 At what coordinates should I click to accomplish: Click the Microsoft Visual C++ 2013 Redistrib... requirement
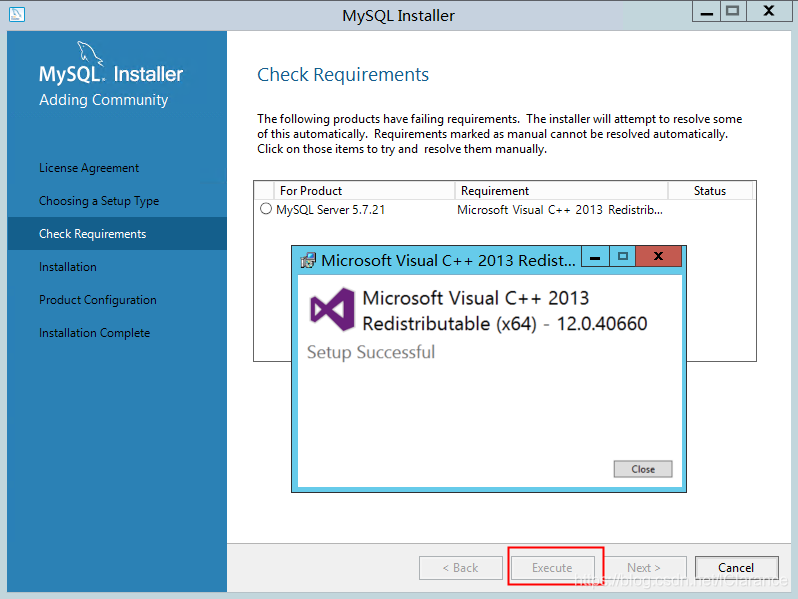(x=560, y=210)
